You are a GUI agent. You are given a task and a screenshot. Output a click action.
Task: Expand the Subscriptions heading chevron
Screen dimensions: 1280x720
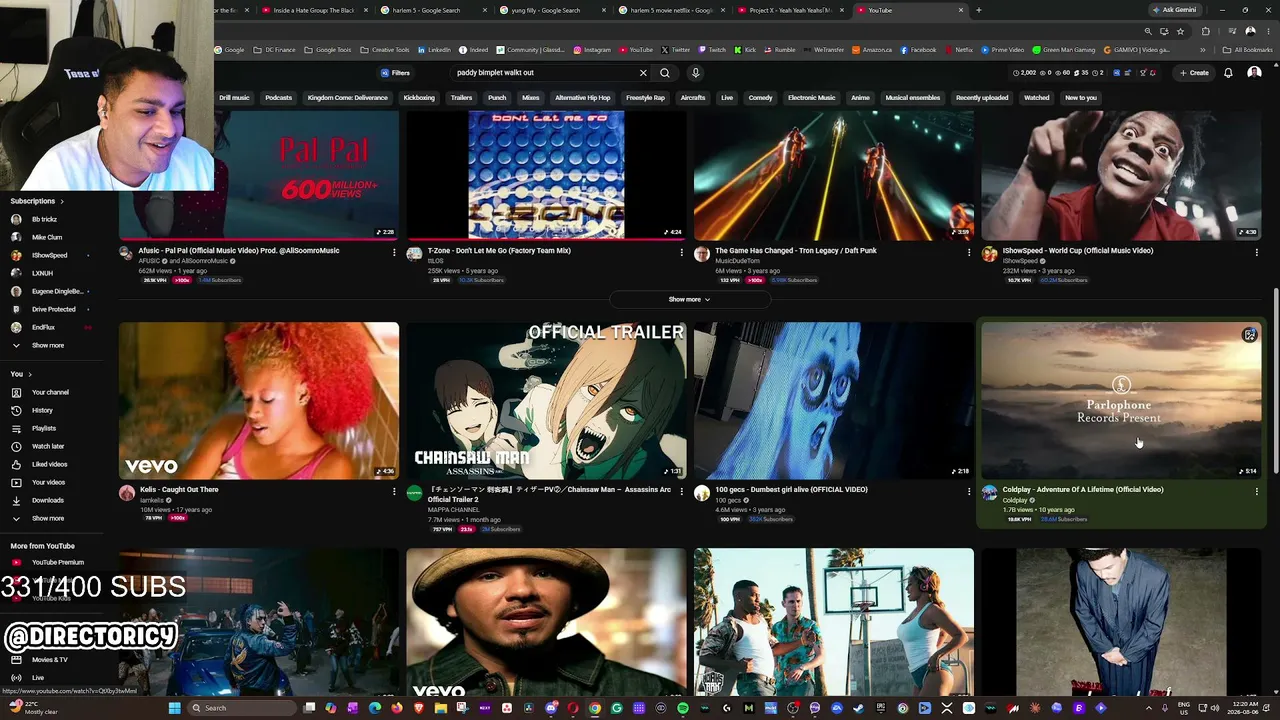tap(63, 201)
